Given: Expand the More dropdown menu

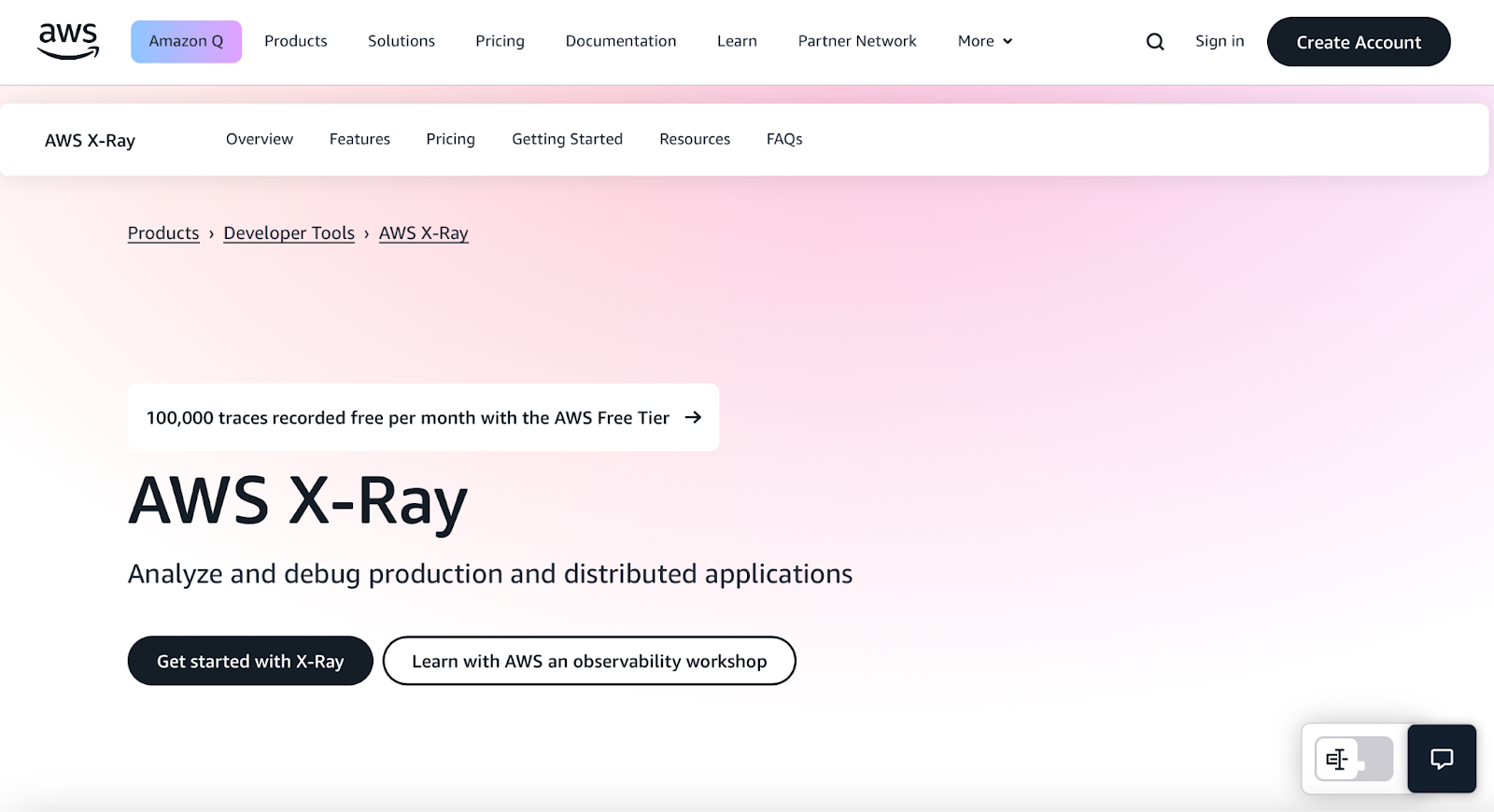Looking at the screenshot, I should click(x=985, y=41).
